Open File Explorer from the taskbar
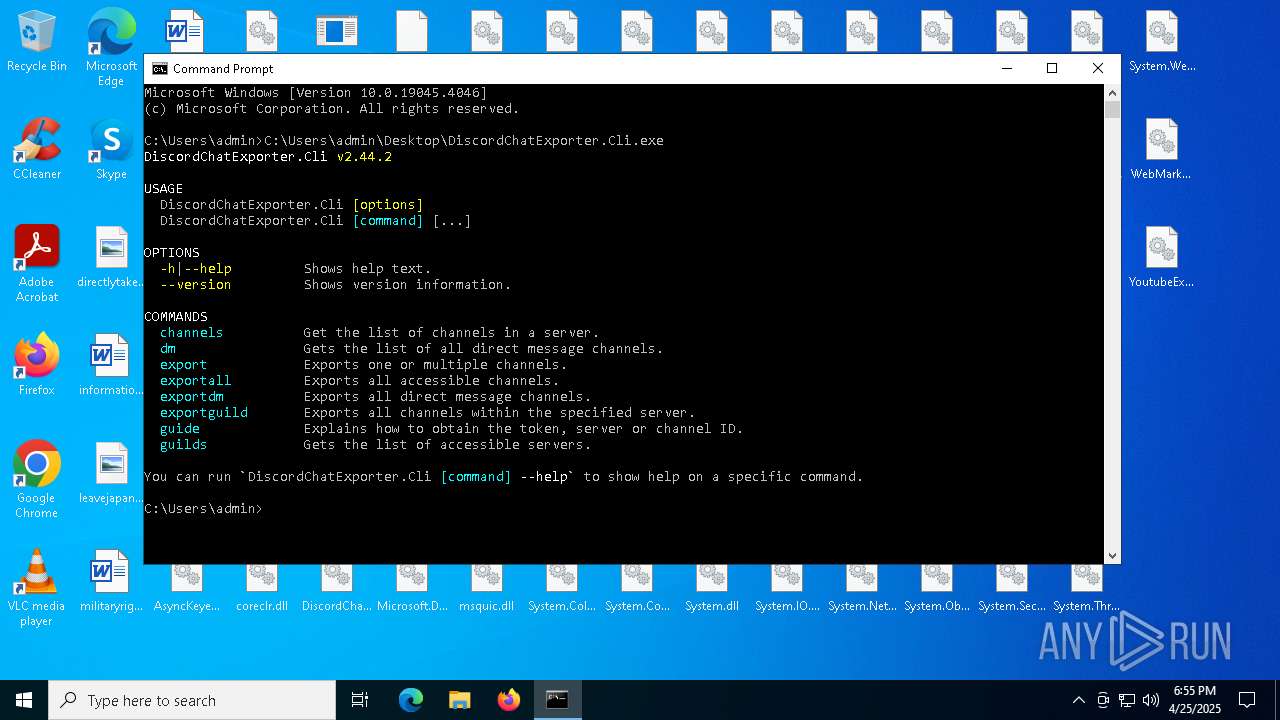1280x720 pixels. 459,700
